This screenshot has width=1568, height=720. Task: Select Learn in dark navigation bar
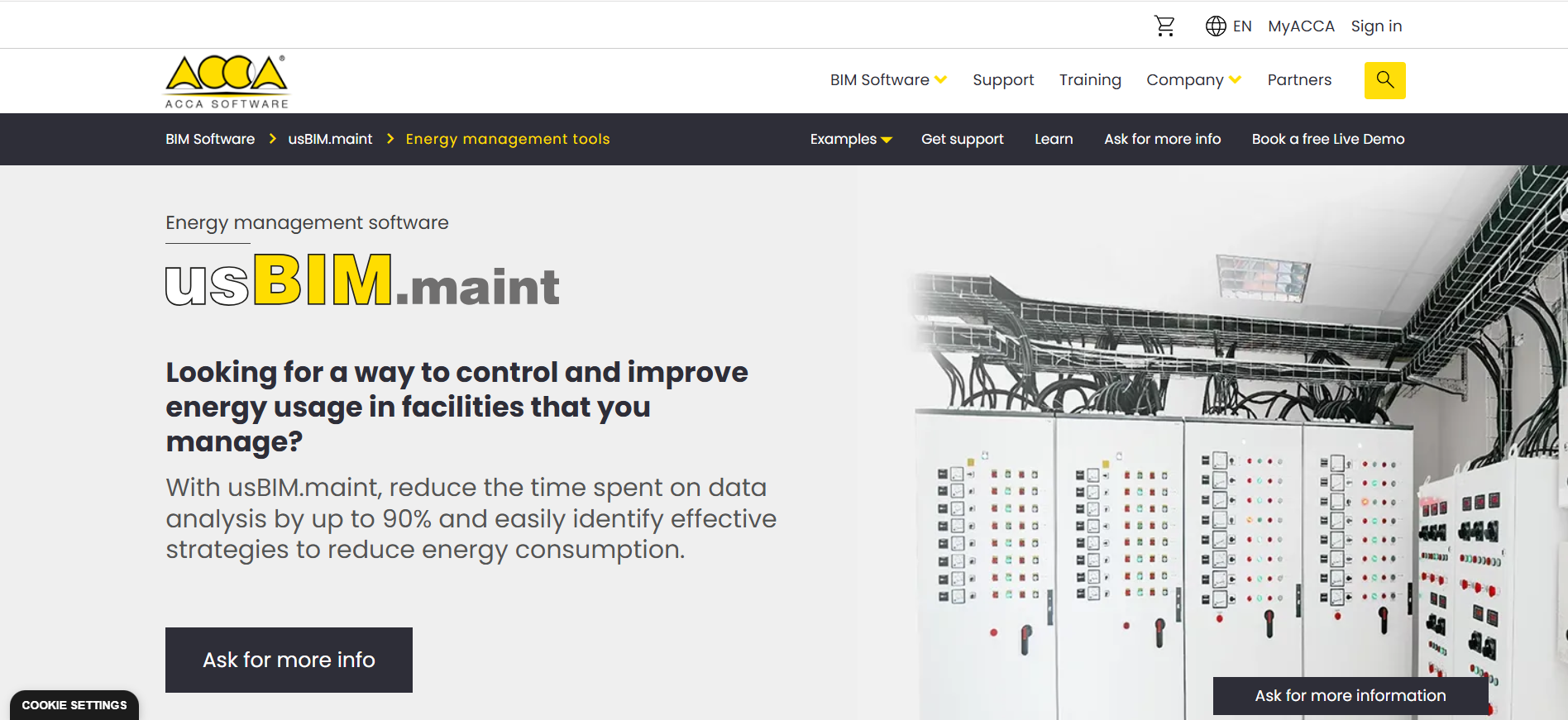click(1054, 139)
